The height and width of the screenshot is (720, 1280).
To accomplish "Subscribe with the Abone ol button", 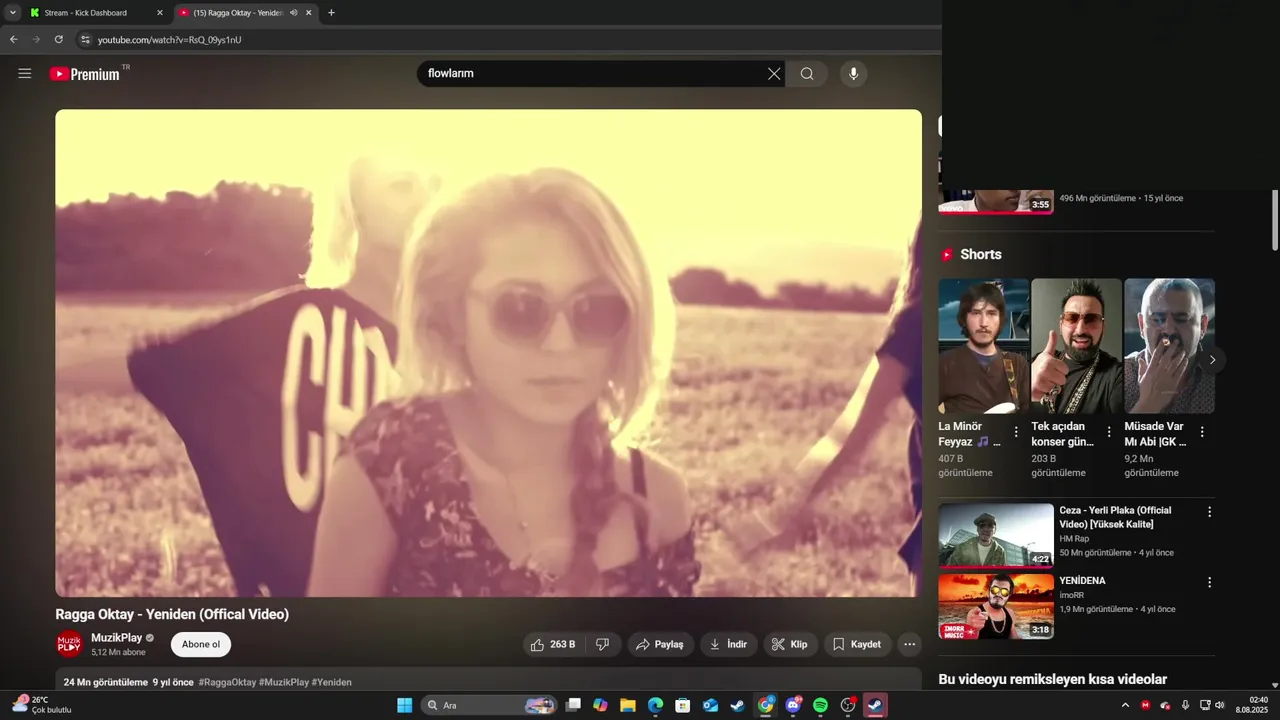I will [x=201, y=644].
